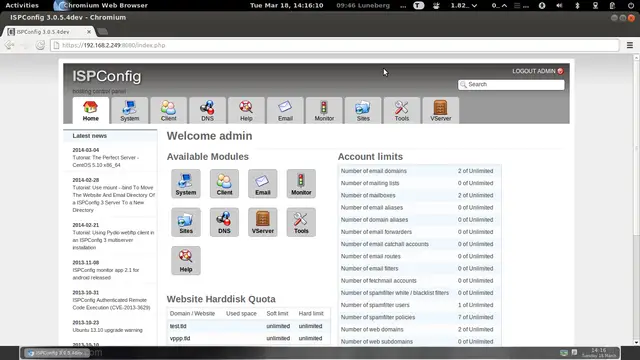
Task: Open the DNS module icon under Available Modules
Action: click(224, 222)
